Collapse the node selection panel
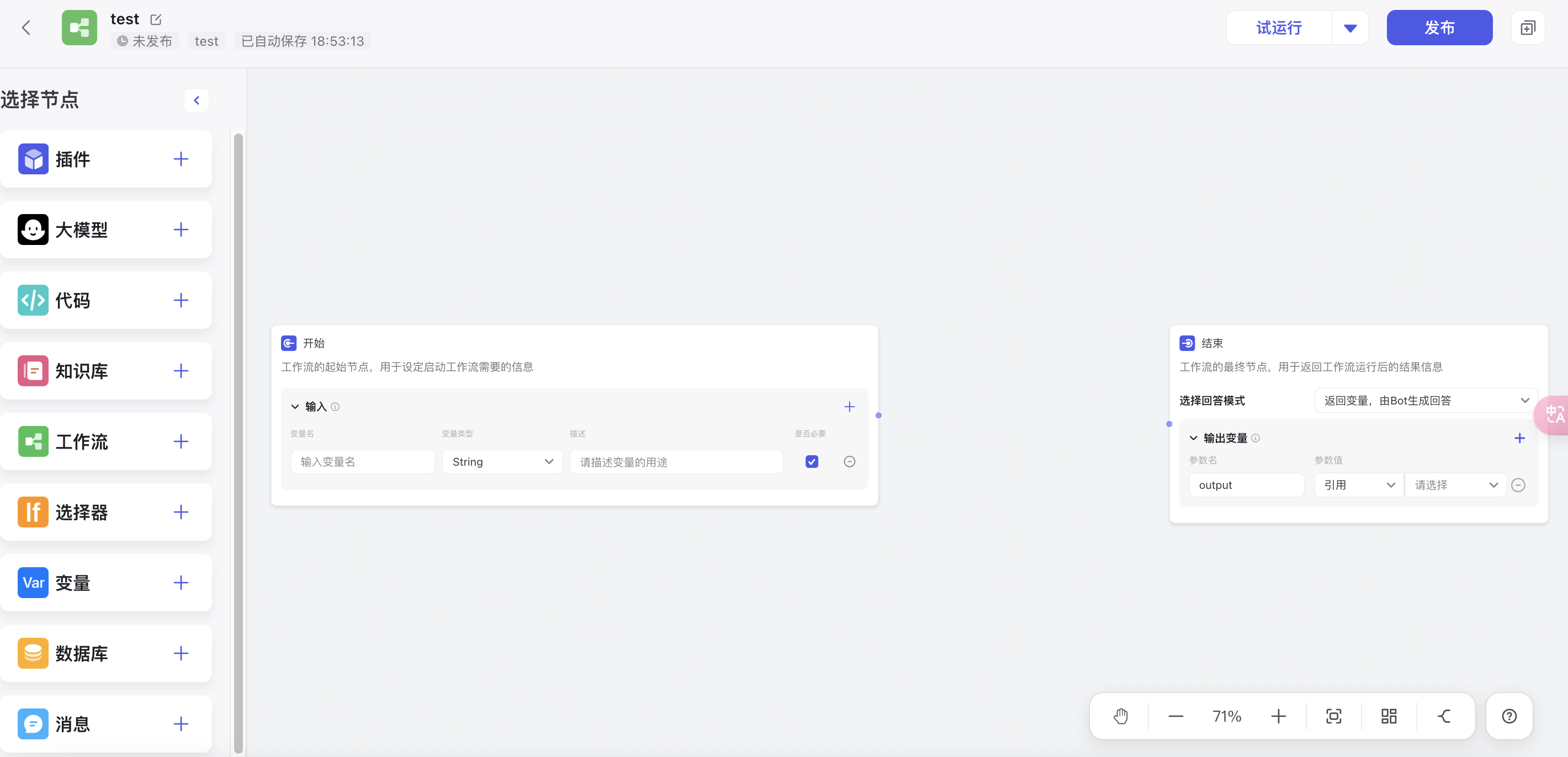 (x=196, y=100)
